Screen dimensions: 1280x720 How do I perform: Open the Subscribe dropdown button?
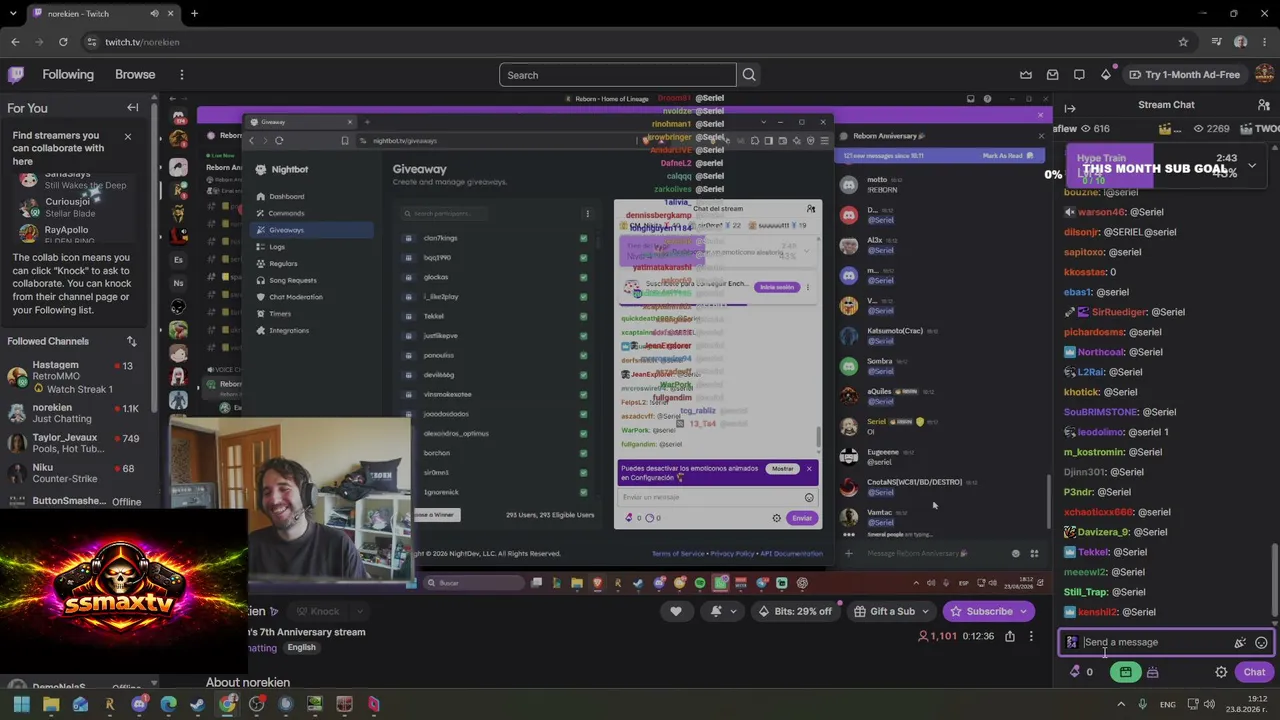[988, 611]
